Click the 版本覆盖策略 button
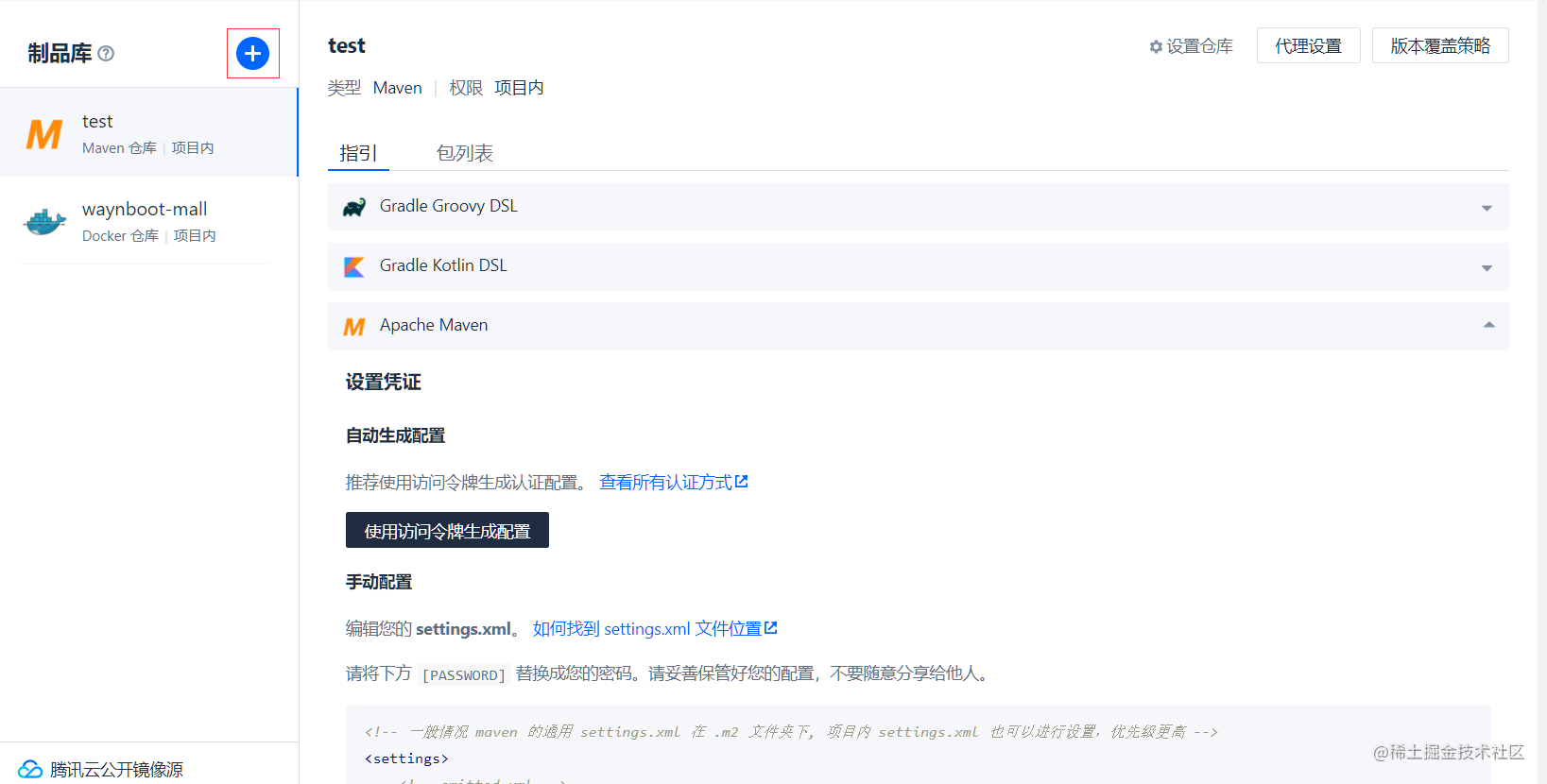This screenshot has height=784, width=1547. pyautogui.click(x=1440, y=45)
